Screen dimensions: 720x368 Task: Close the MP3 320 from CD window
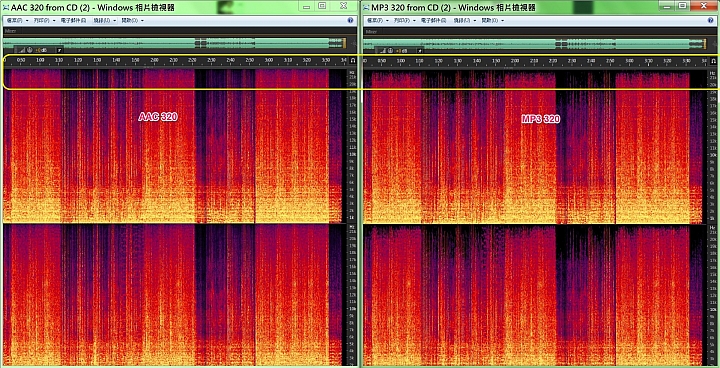(703, 5)
